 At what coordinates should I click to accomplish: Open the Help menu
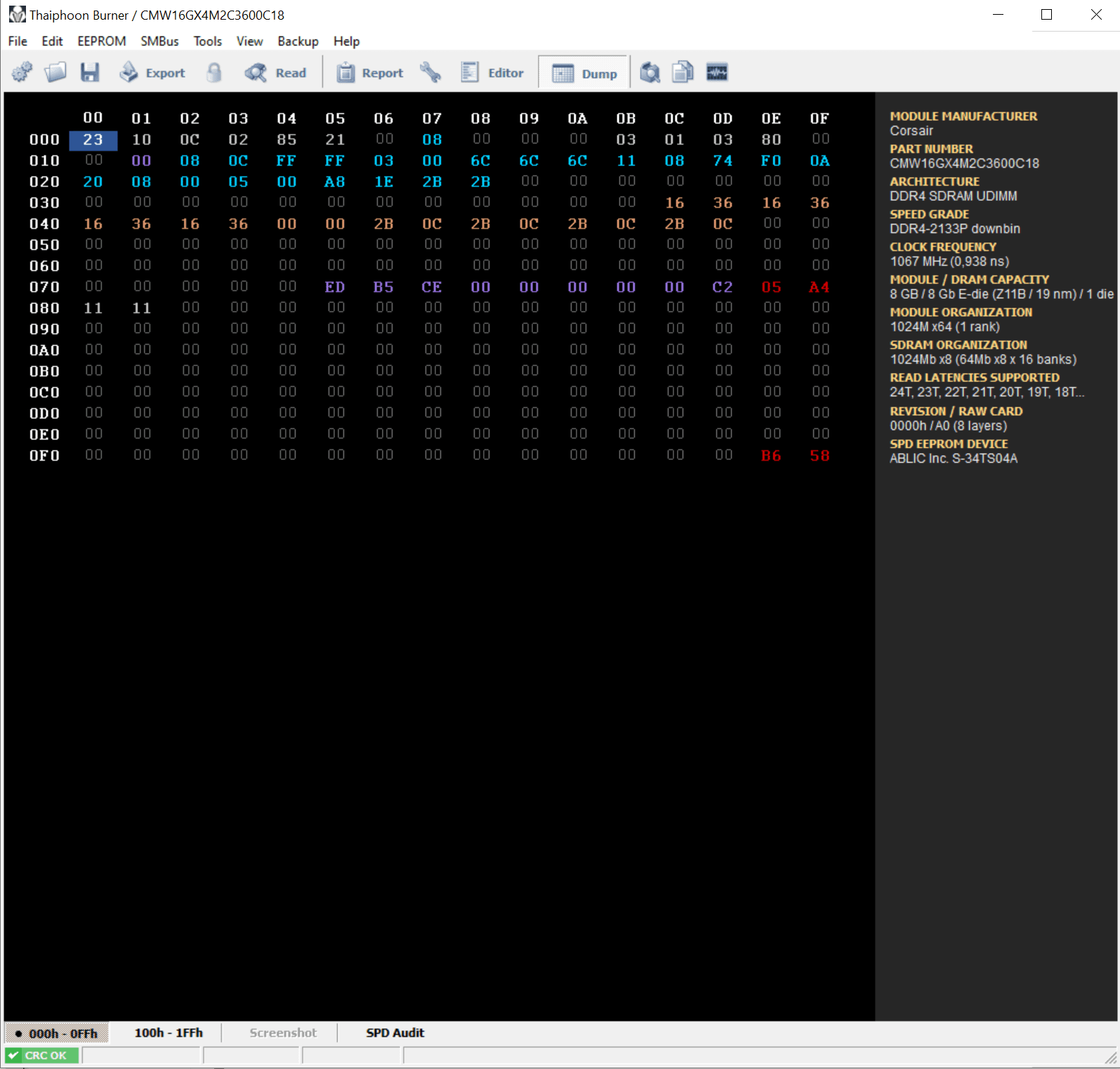[346, 41]
